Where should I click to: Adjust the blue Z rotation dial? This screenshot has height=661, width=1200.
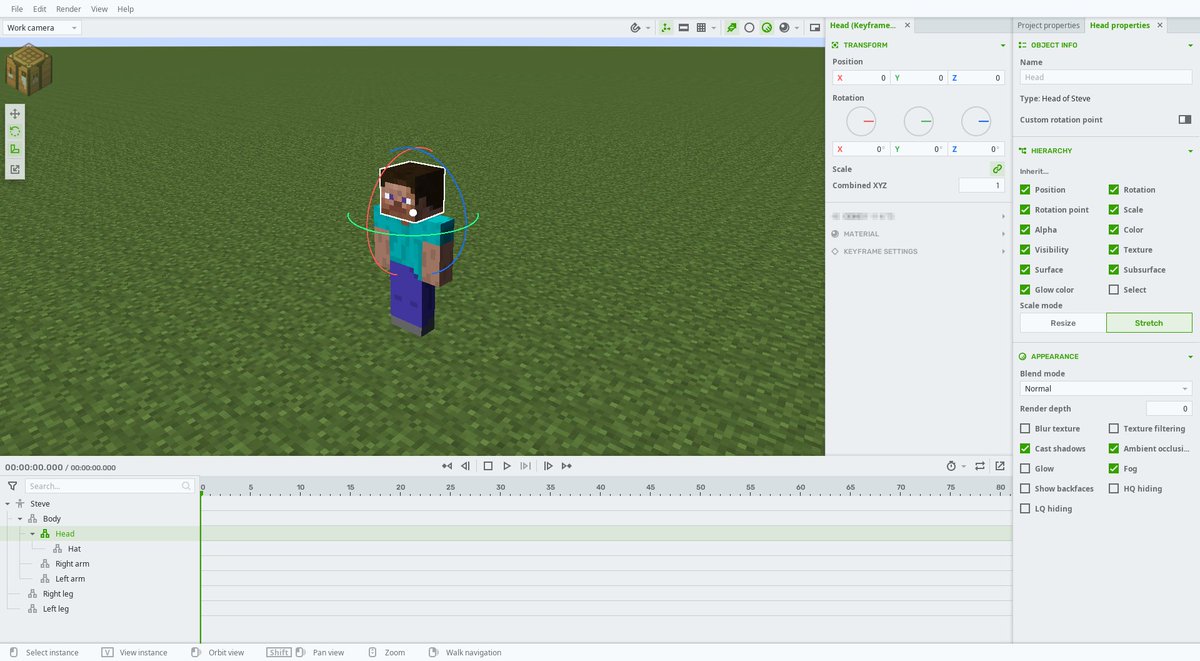tap(976, 121)
